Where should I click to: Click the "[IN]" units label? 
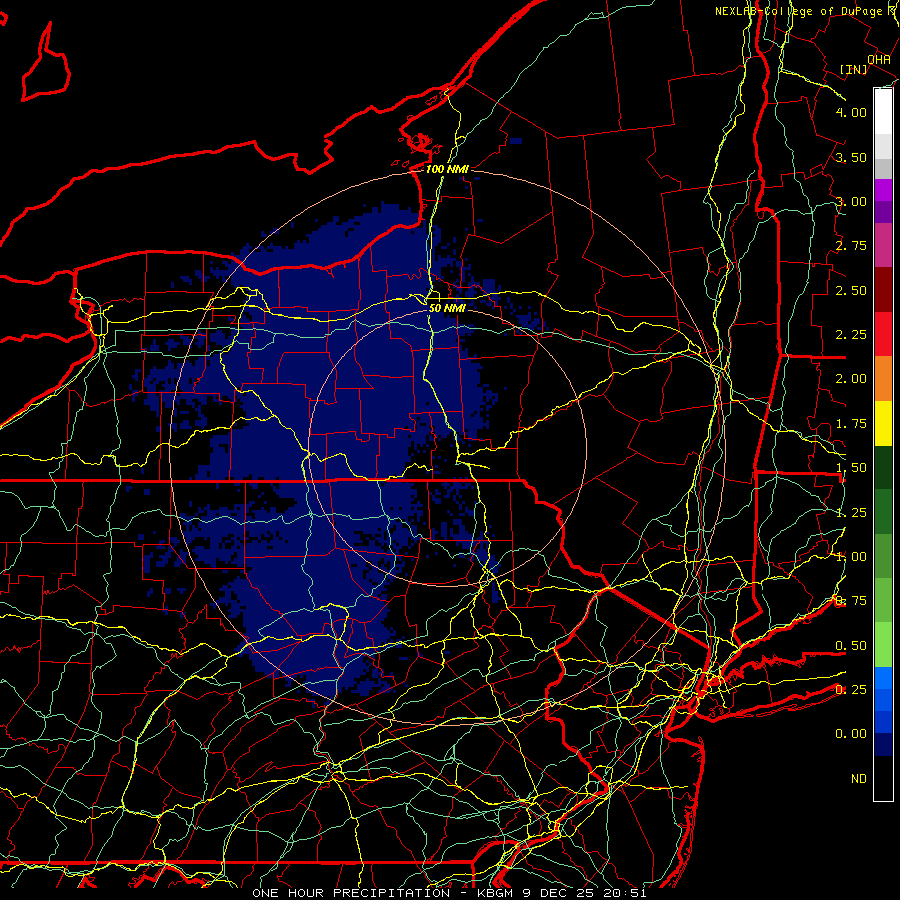[853, 69]
